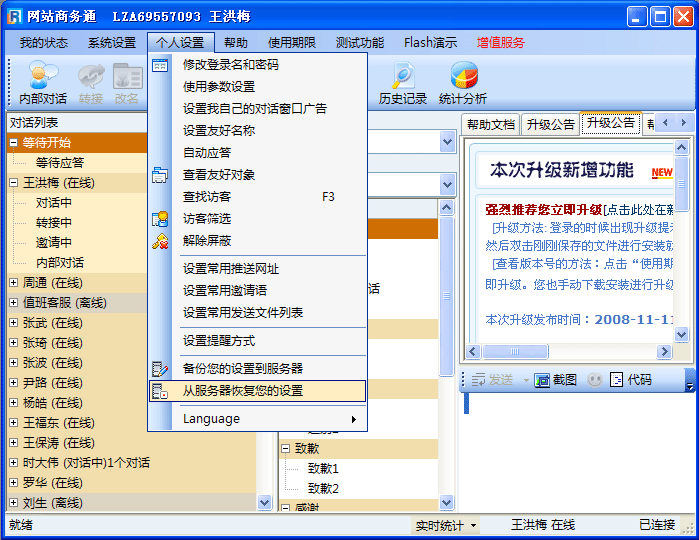This screenshot has width=699, height=540.
Task: Click the 强烈推荐您立即升级 link
Action: point(543,208)
